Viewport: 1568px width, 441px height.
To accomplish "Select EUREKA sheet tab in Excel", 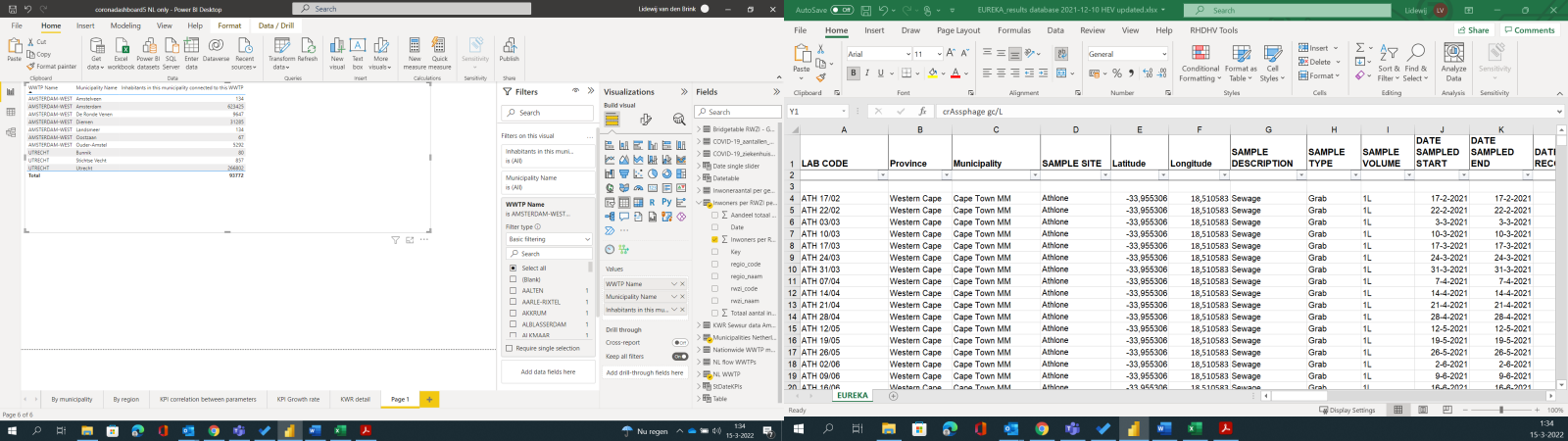I will (x=853, y=395).
